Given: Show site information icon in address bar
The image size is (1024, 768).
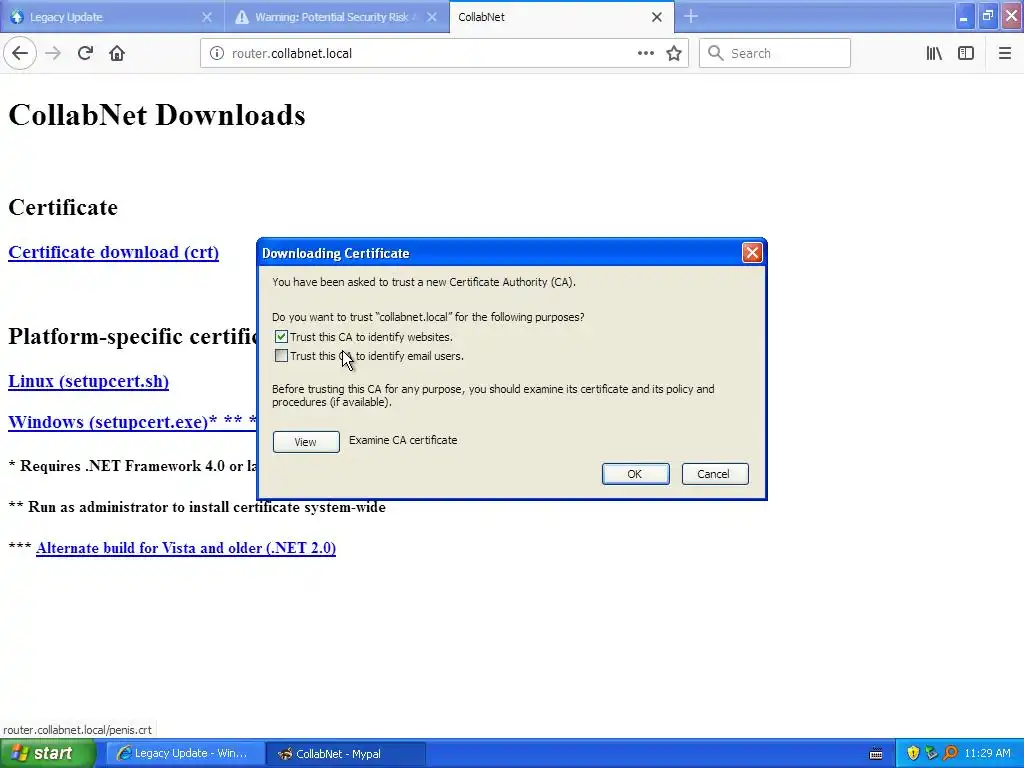Looking at the screenshot, I should (x=217, y=54).
